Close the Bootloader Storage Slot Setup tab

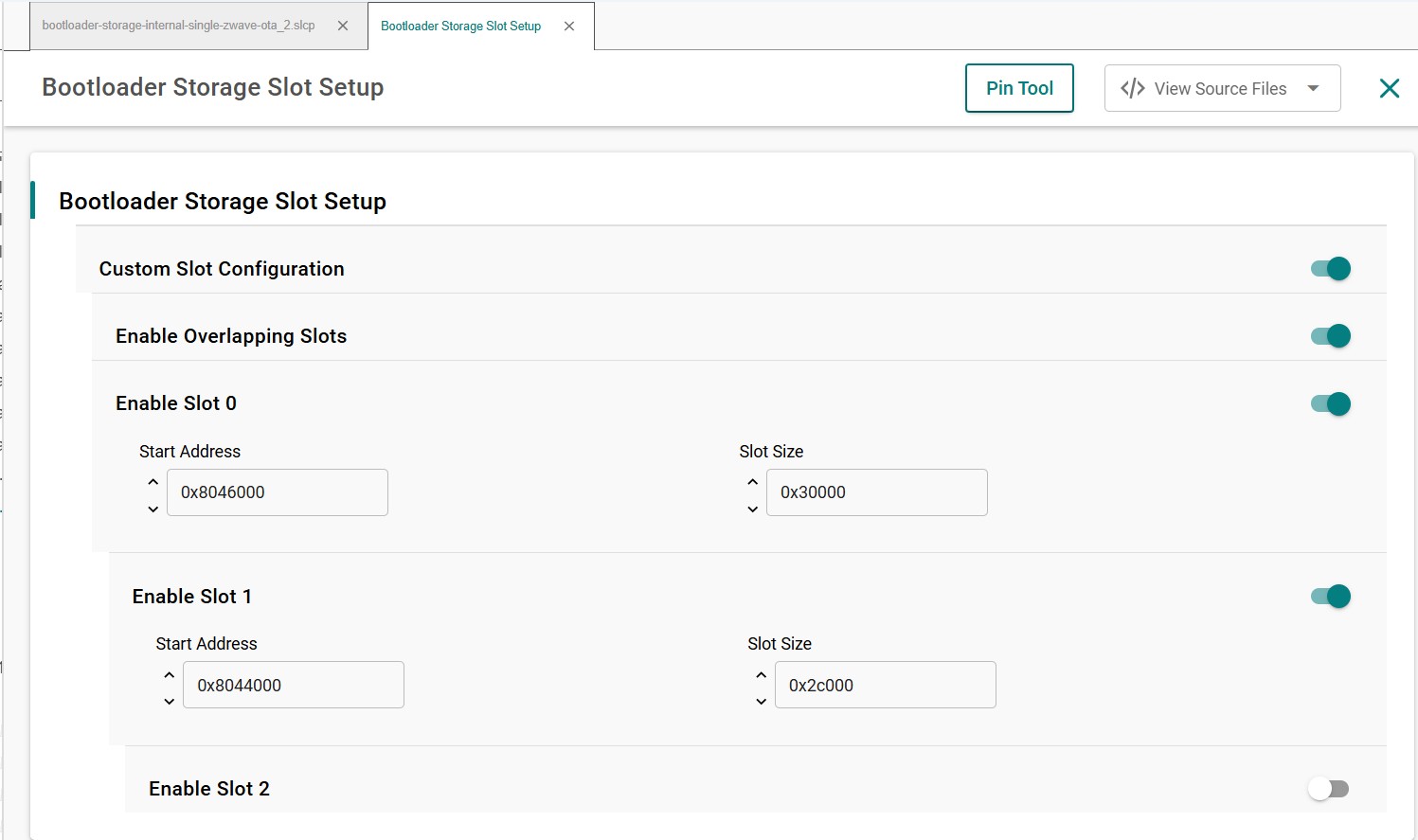[x=569, y=27]
